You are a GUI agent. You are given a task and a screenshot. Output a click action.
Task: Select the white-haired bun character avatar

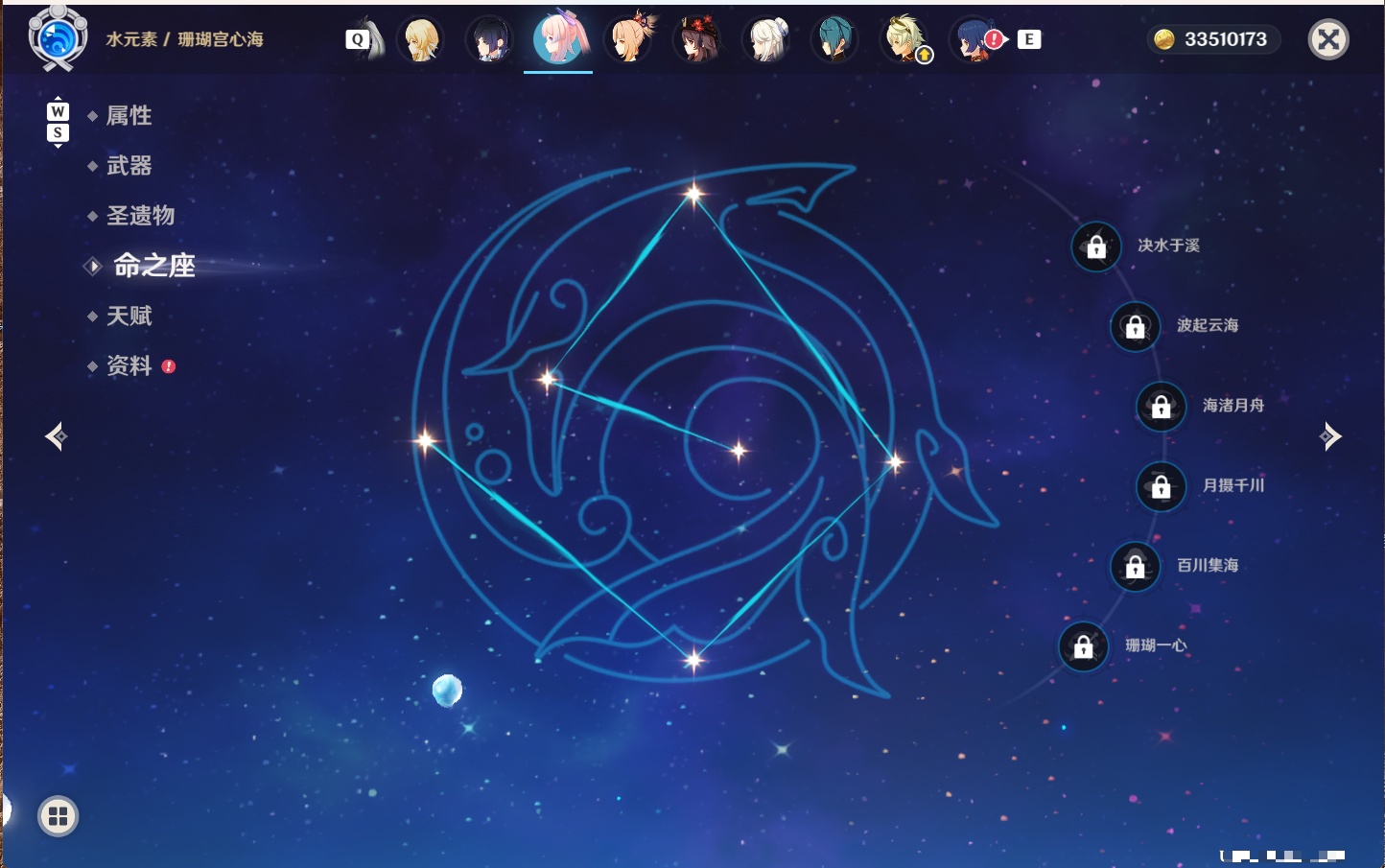click(x=766, y=39)
